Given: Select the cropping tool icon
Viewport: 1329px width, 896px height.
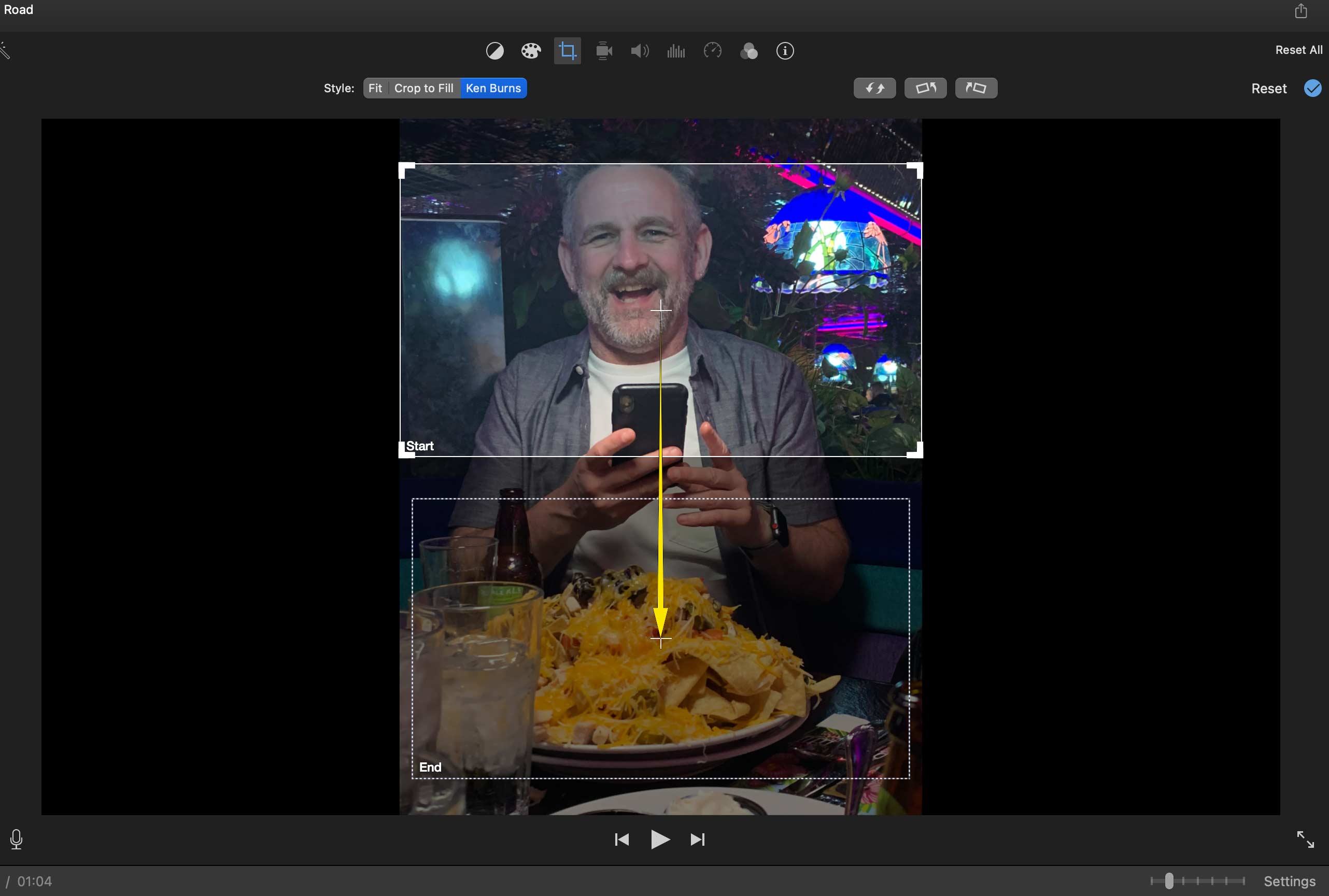Looking at the screenshot, I should click(x=567, y=51).
